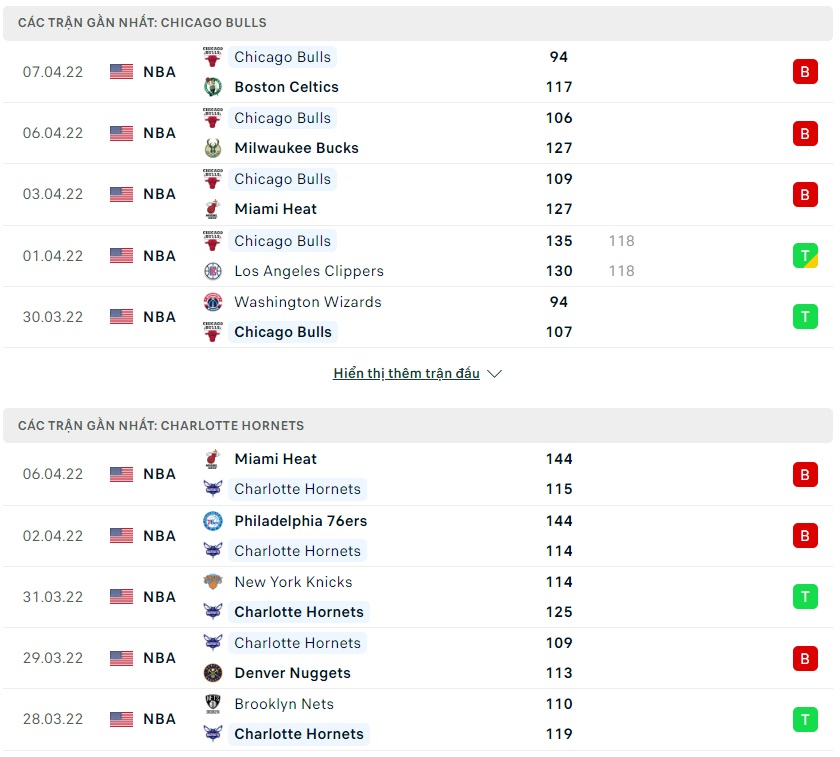Click the Denver Nuggets team logo
The image size is (840, 757).
(212, 673)
